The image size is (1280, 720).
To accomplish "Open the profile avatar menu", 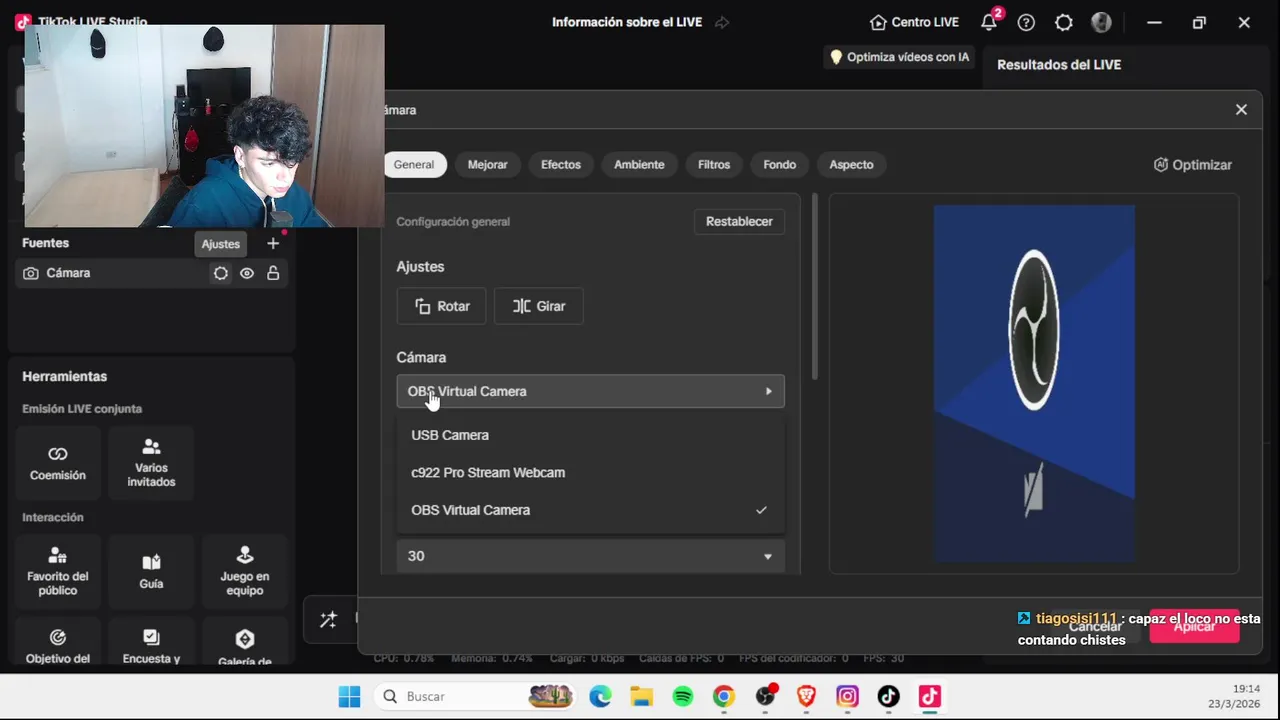I will click(x=1101, y=22).
